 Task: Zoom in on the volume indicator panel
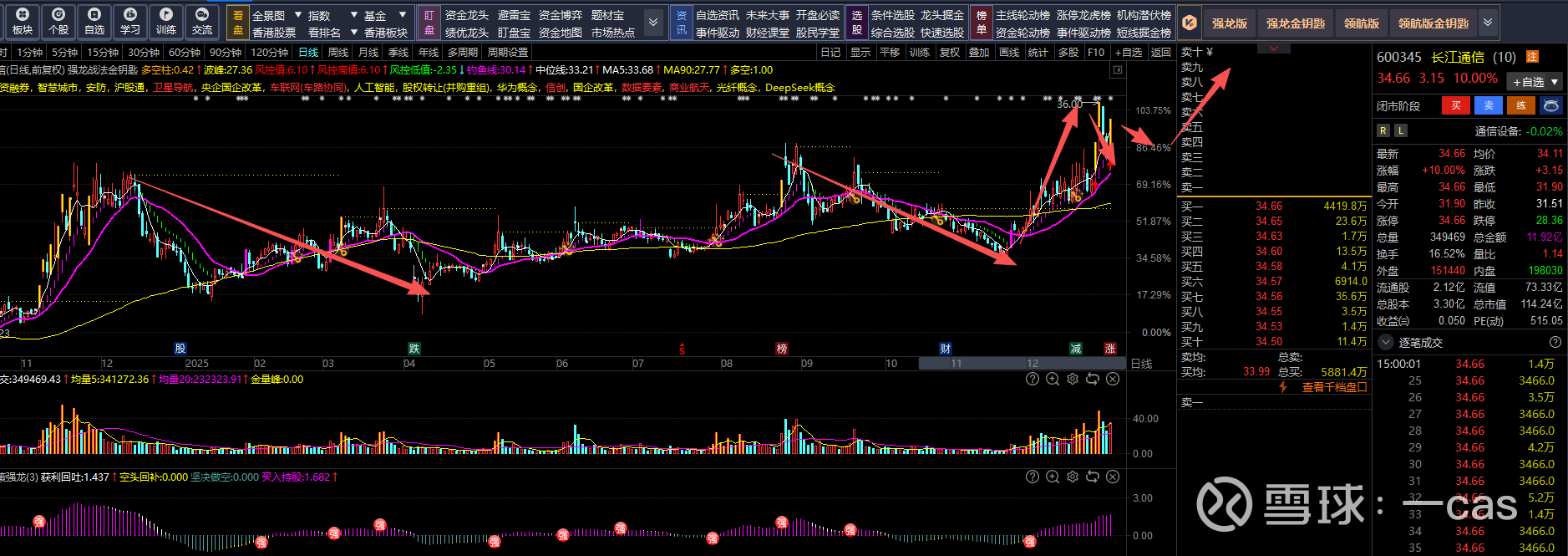1053,380
